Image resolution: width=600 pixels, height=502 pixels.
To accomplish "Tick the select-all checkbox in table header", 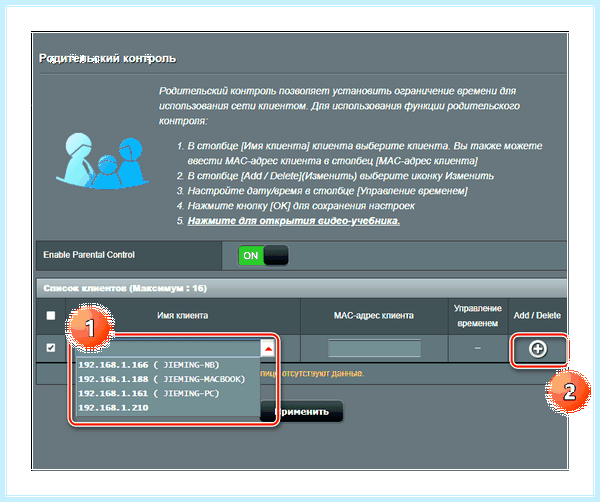I will click(51, 315).
